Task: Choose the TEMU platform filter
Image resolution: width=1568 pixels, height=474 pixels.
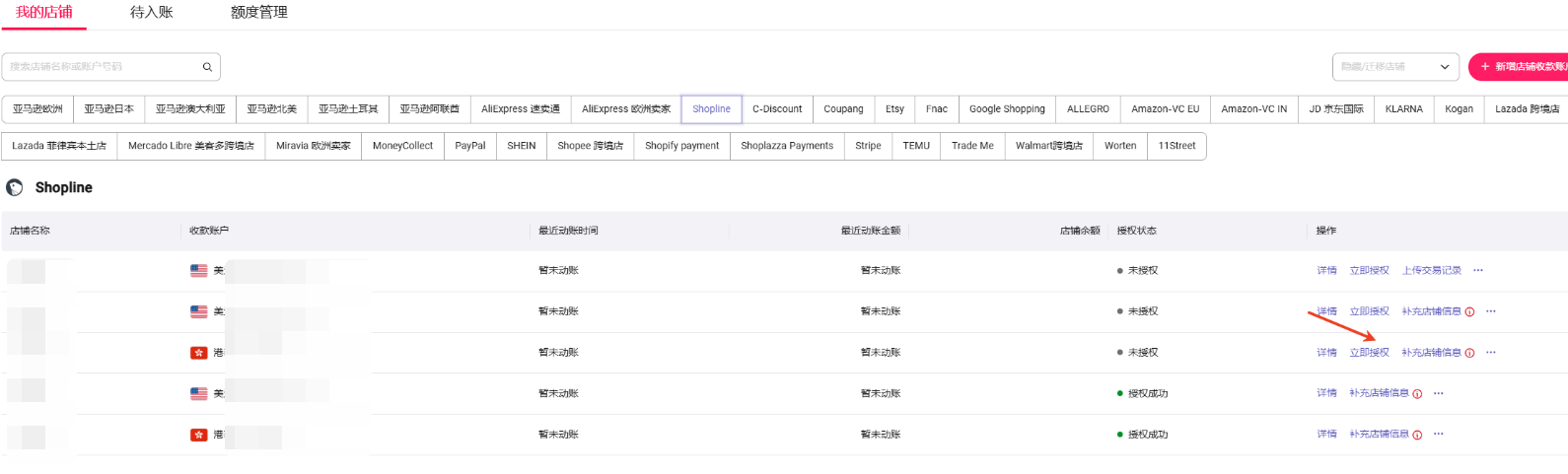Action: coord(916,146)
